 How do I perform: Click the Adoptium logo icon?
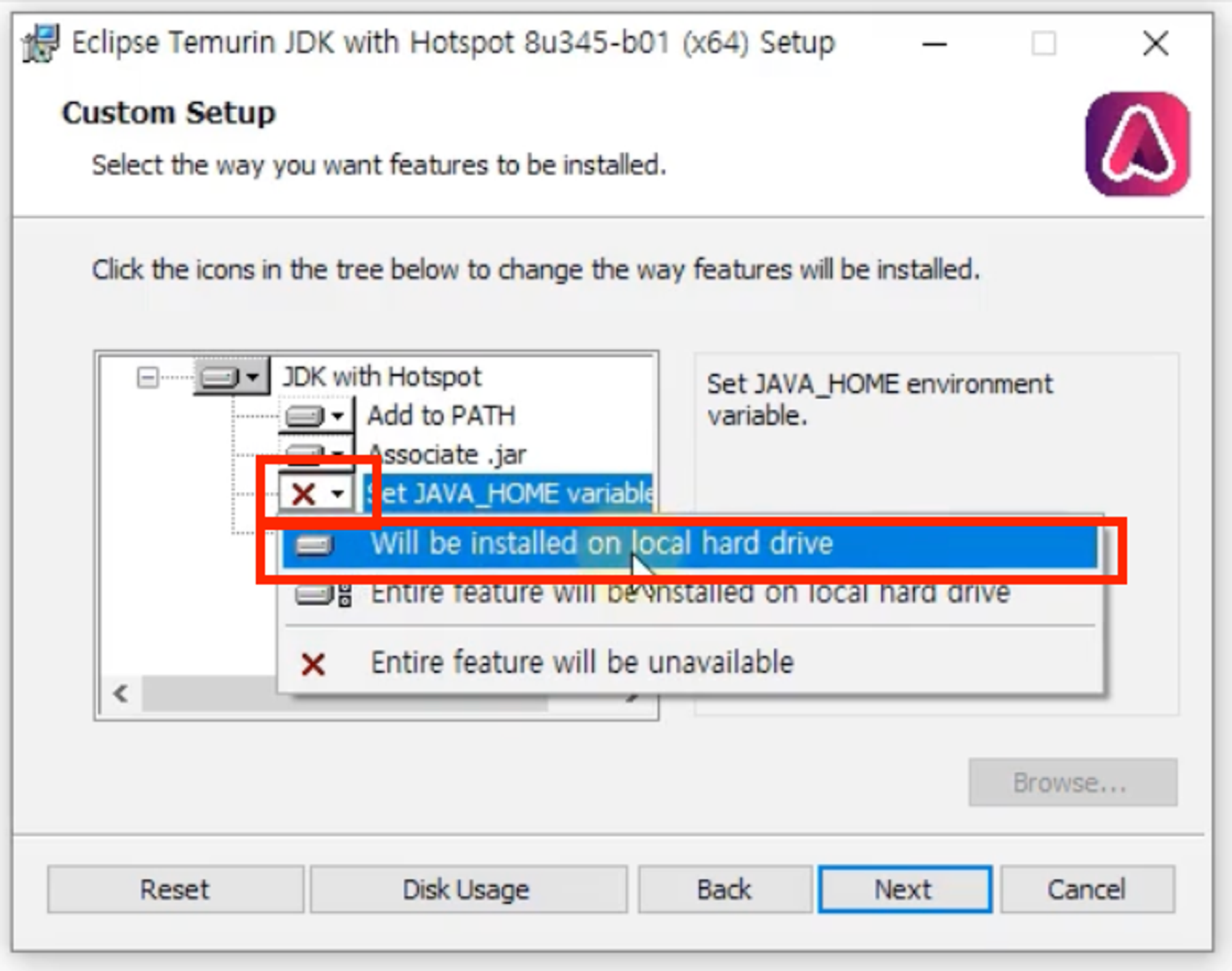(x=1137, y=144)
